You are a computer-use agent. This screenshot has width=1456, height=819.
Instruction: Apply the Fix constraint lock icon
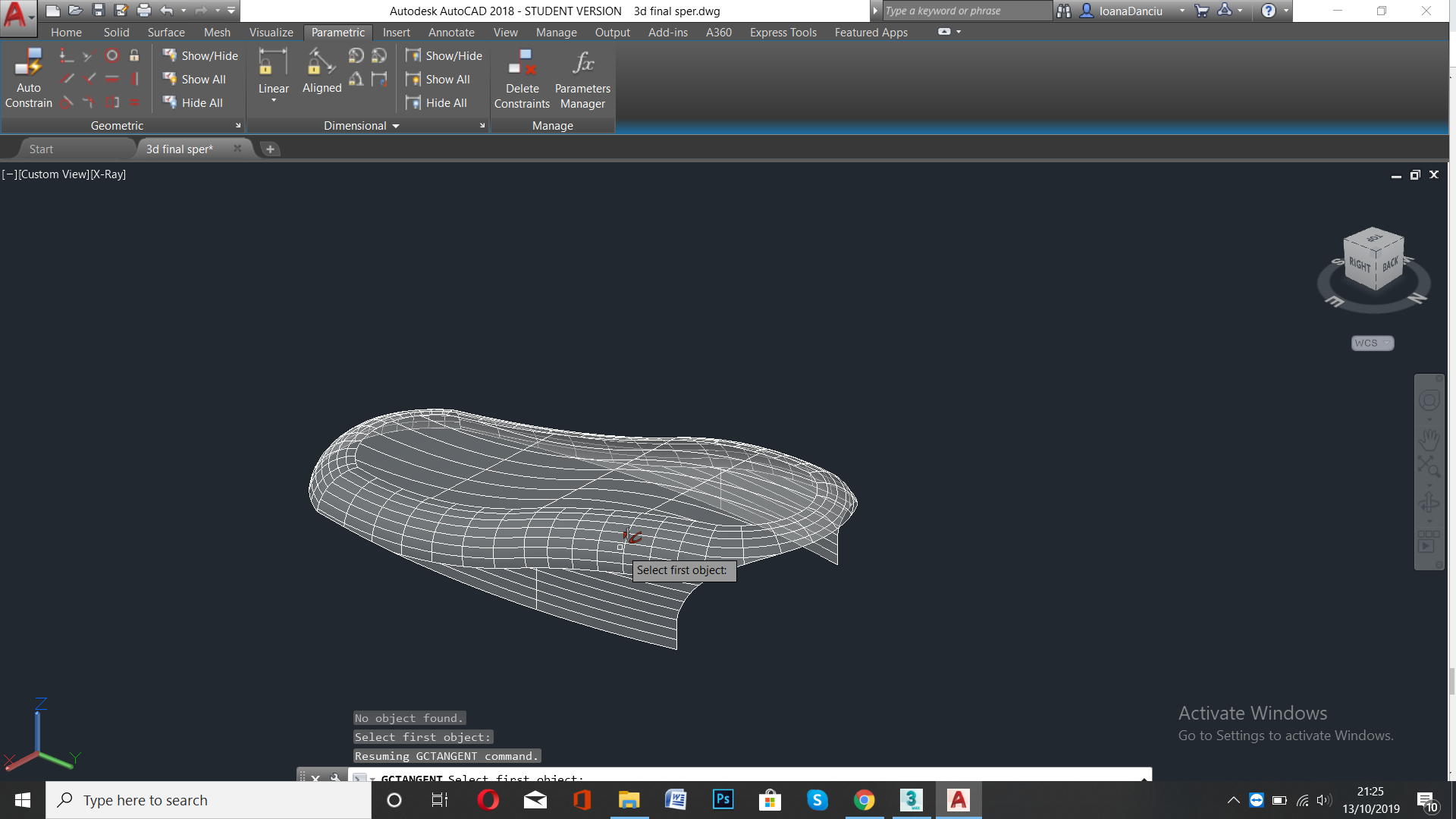[x=134, y=55]
